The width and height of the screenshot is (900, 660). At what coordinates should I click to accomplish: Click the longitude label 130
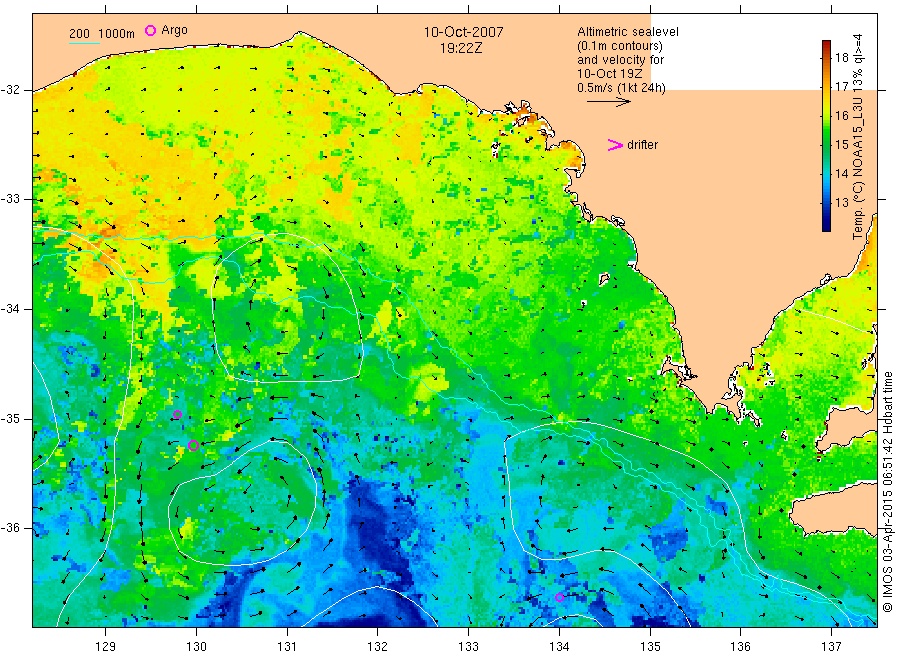[x=196, y=647]
